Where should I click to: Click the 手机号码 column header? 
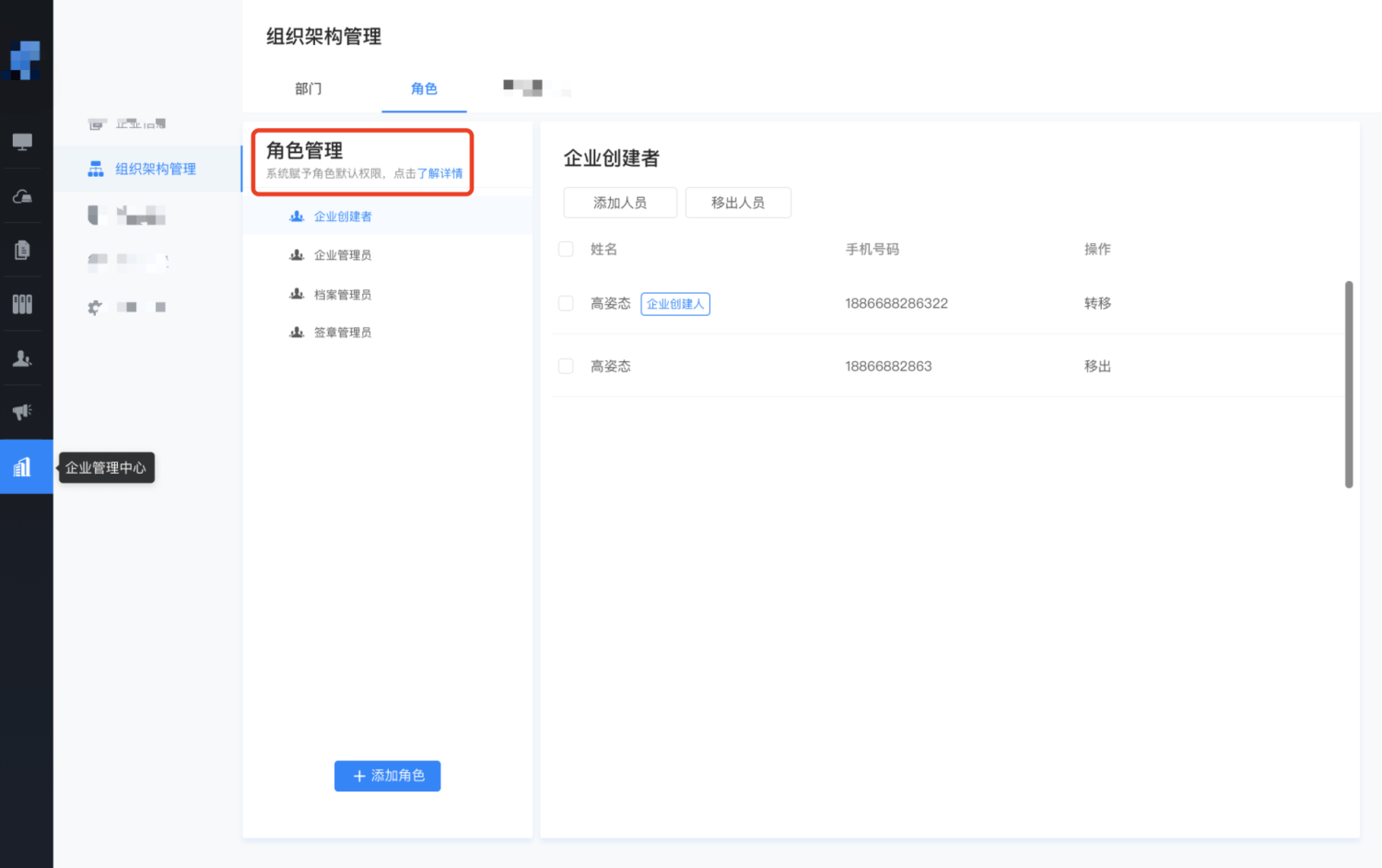[x=873, y=249]
